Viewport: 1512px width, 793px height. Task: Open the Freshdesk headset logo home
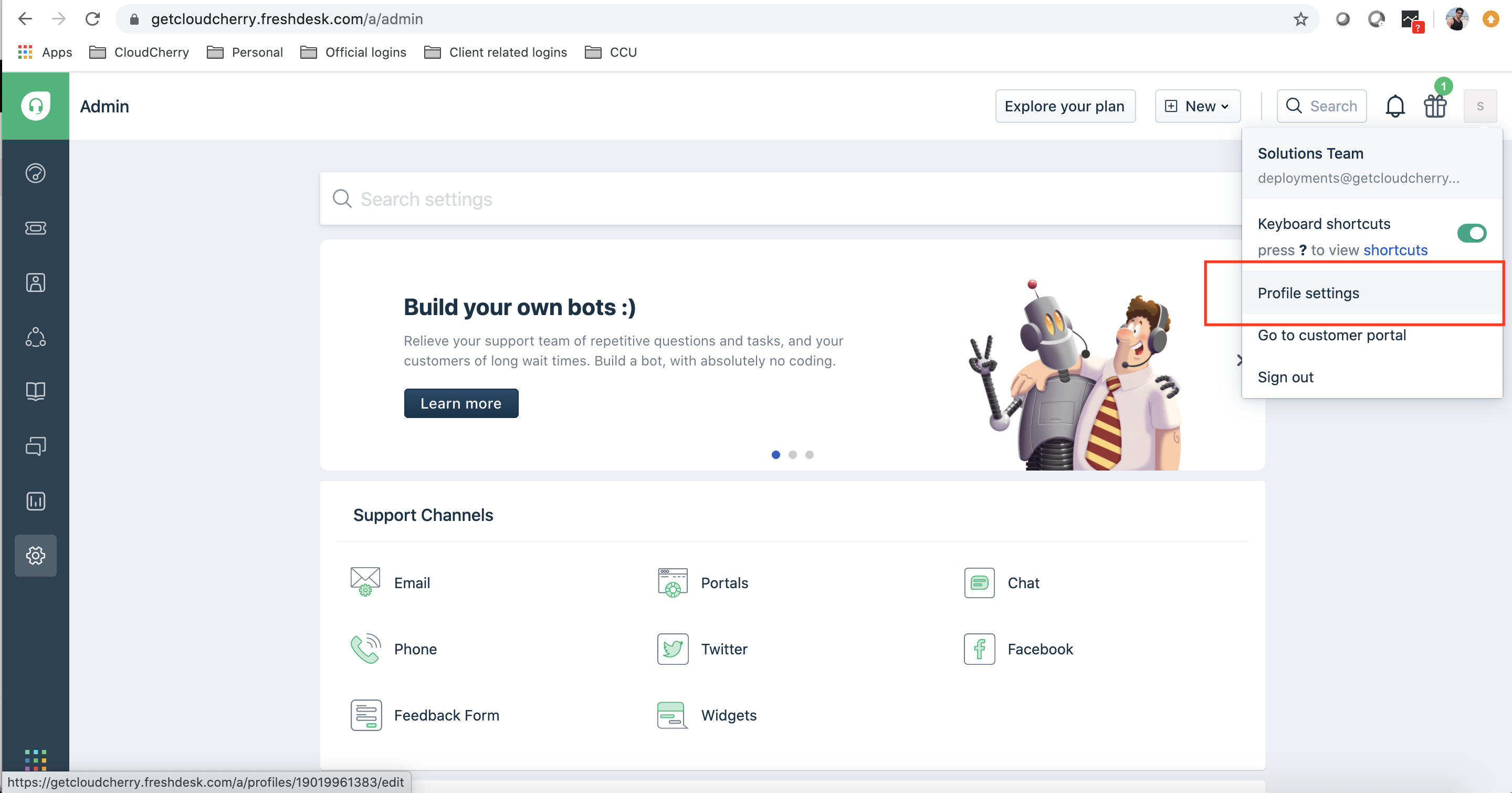tap(35, 106)
